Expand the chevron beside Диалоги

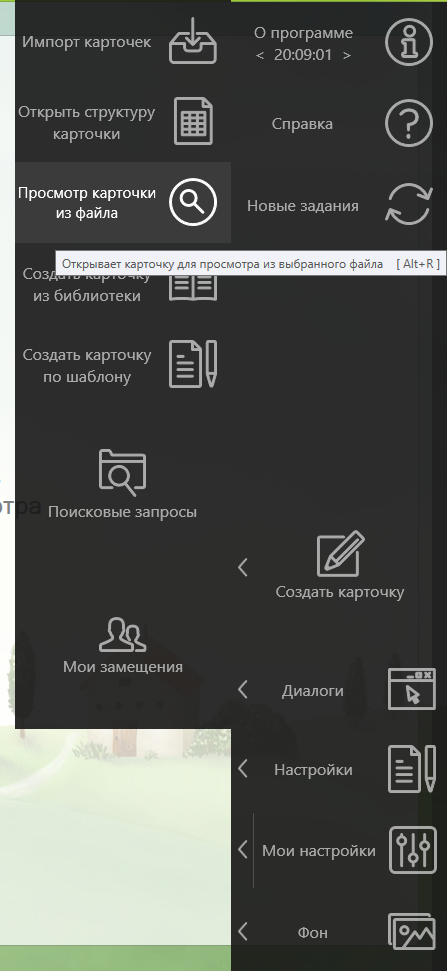click(x=243, y=689)
